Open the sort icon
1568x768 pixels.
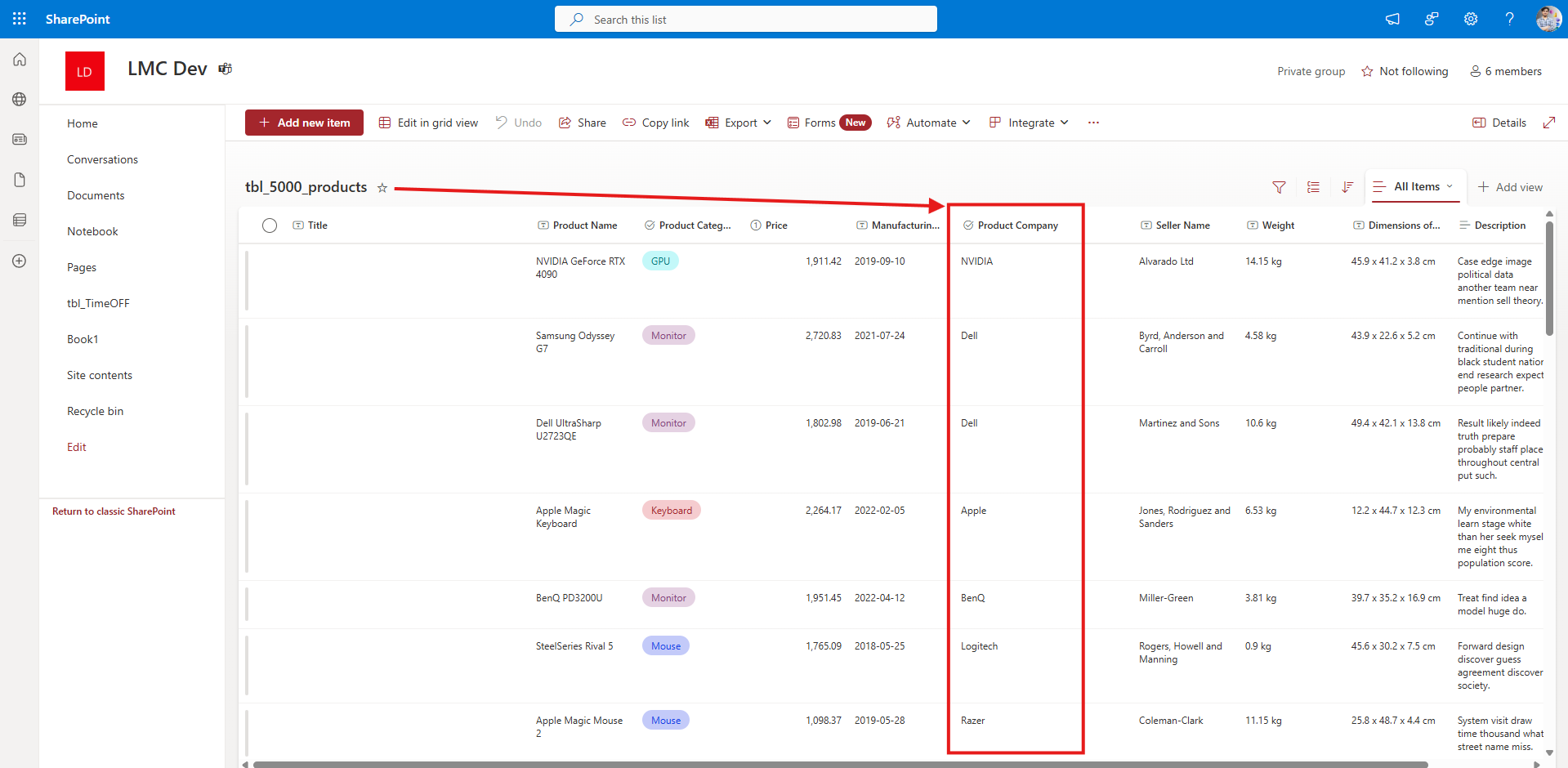coord(1347,187)
